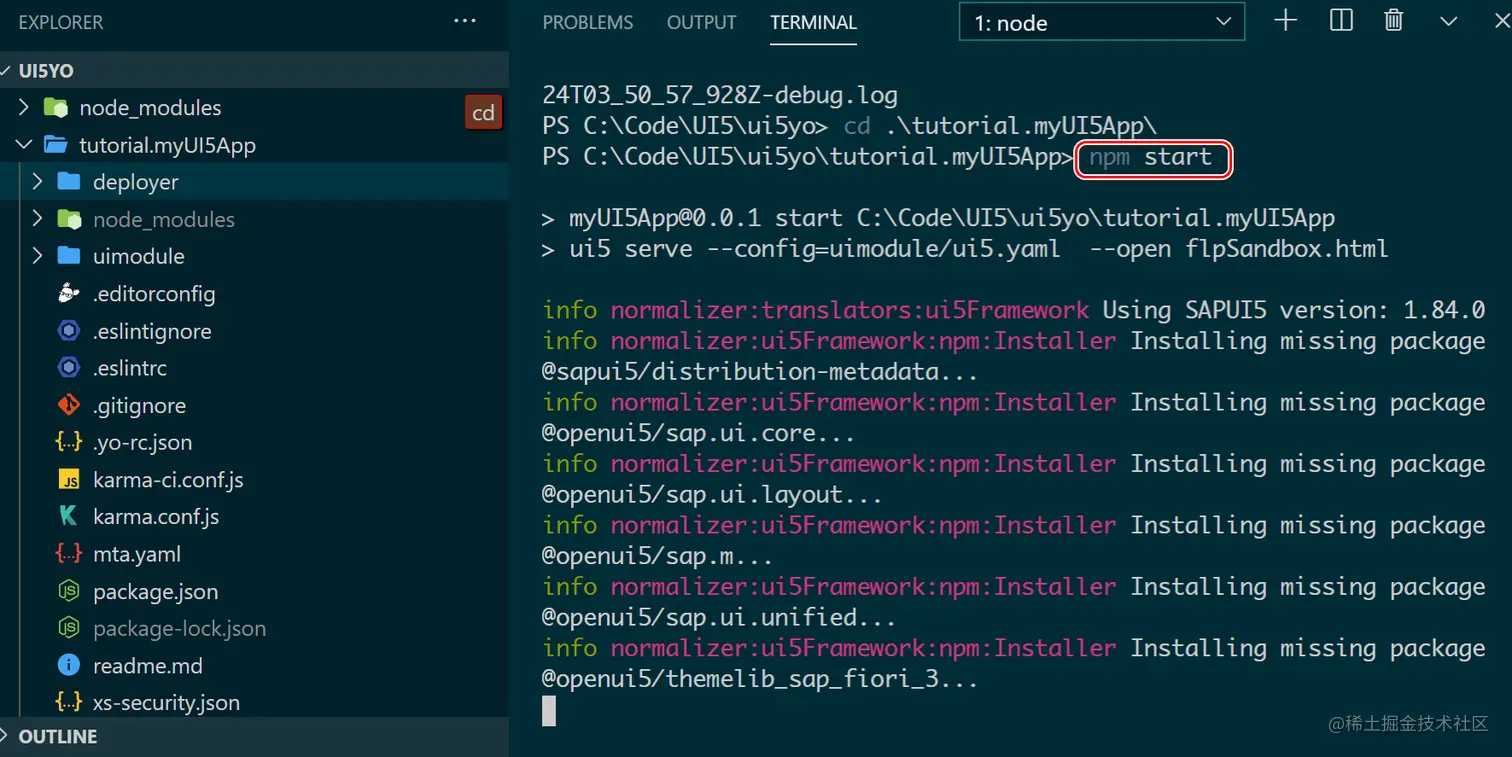
Task: Click the "@openui5/sap.m..." terminal line
Action: [658, 556]
